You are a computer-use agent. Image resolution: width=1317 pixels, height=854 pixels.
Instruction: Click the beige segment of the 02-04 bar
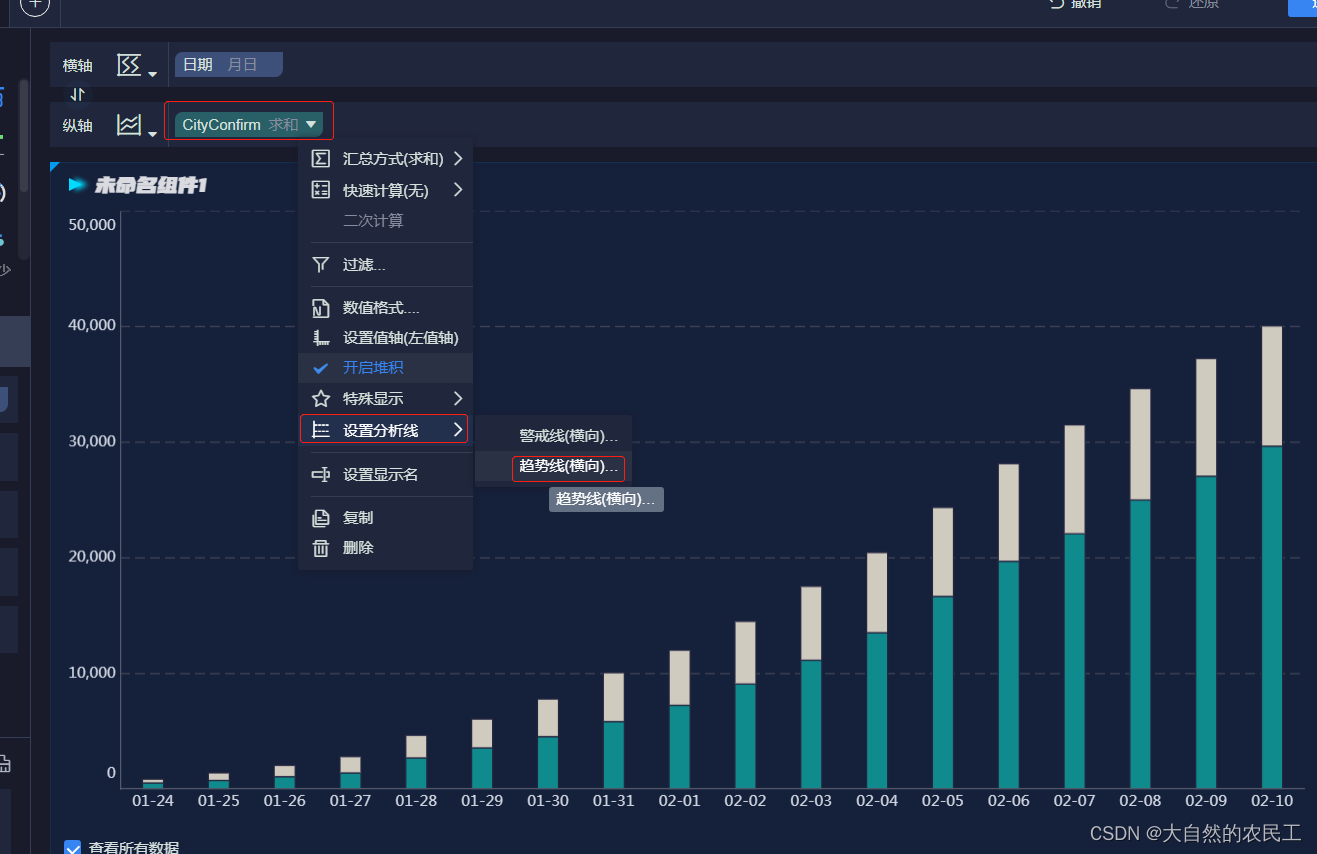point(877,593)
